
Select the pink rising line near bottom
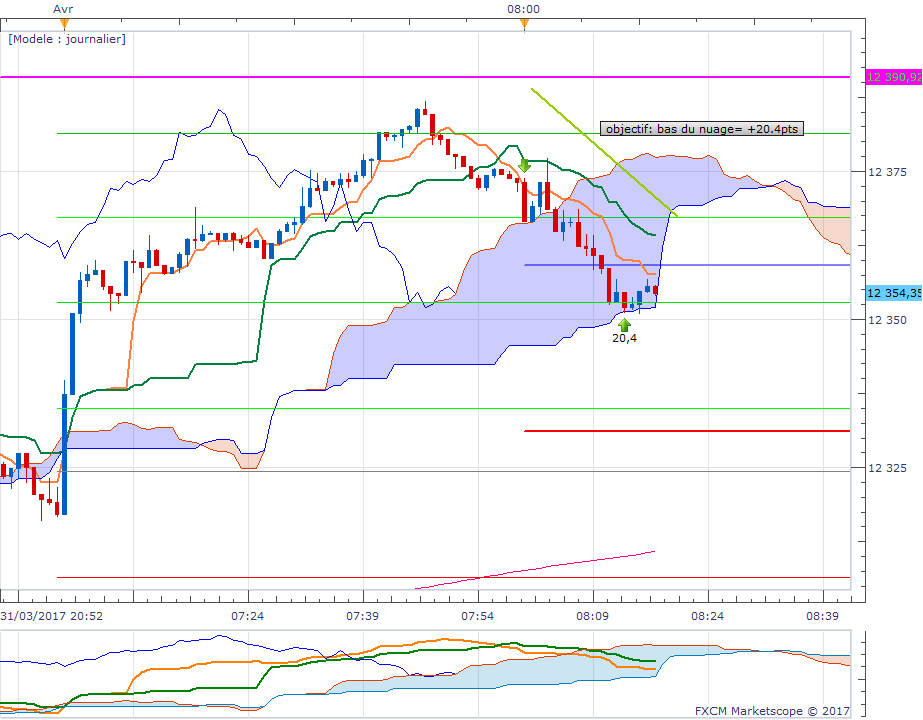535,570
